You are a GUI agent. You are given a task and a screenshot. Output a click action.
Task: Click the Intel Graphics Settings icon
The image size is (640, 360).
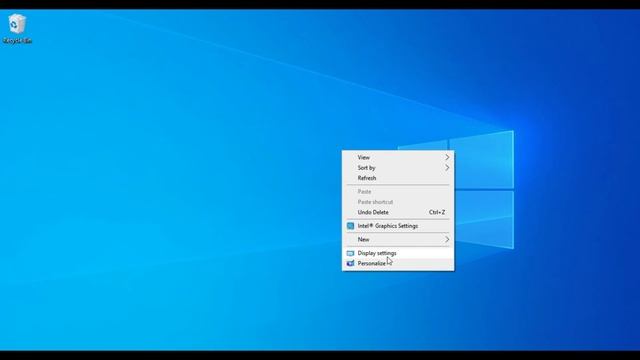coord(350,226)
